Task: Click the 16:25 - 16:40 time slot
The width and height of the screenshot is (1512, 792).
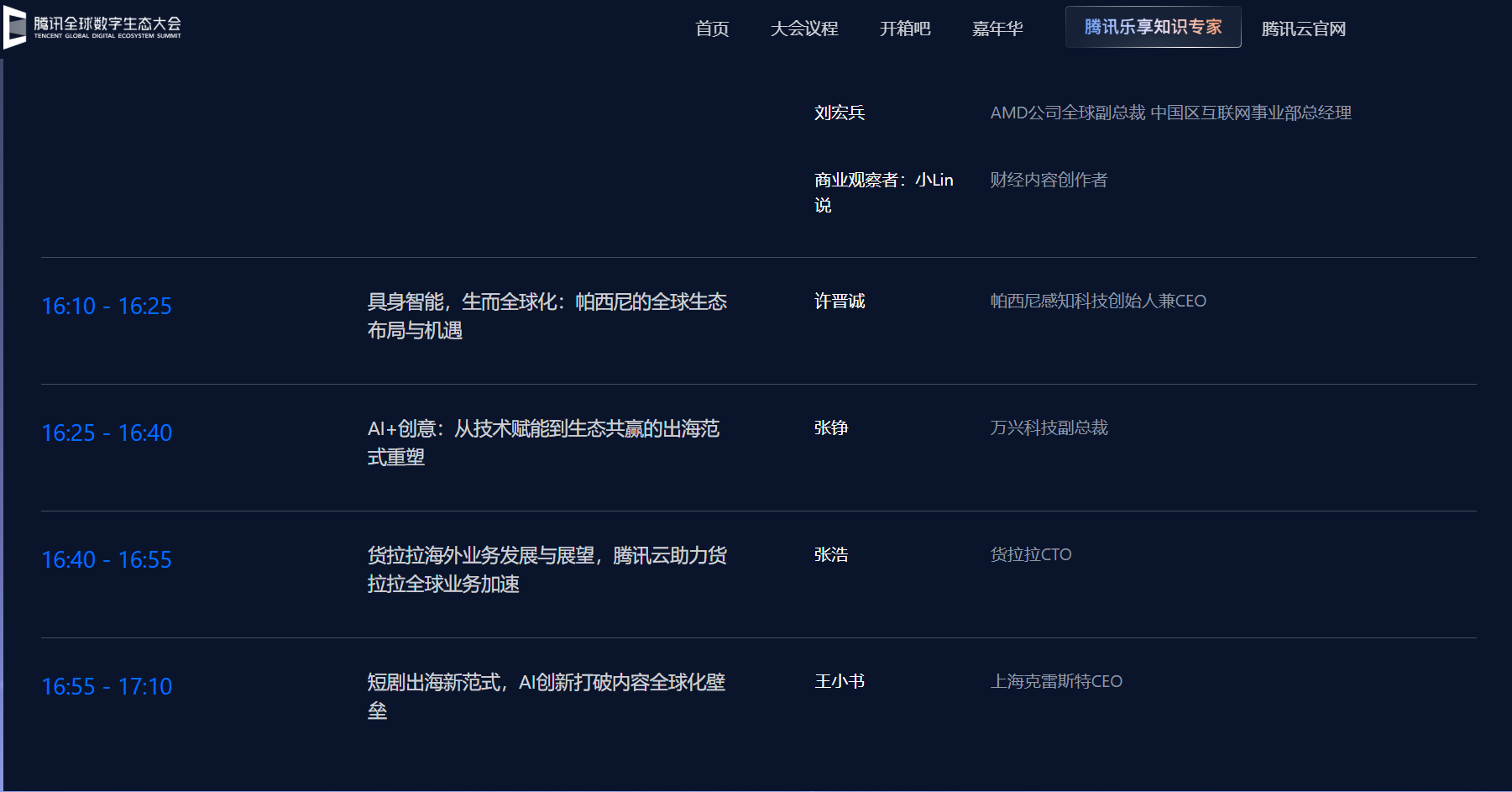Action: [107, 433]
